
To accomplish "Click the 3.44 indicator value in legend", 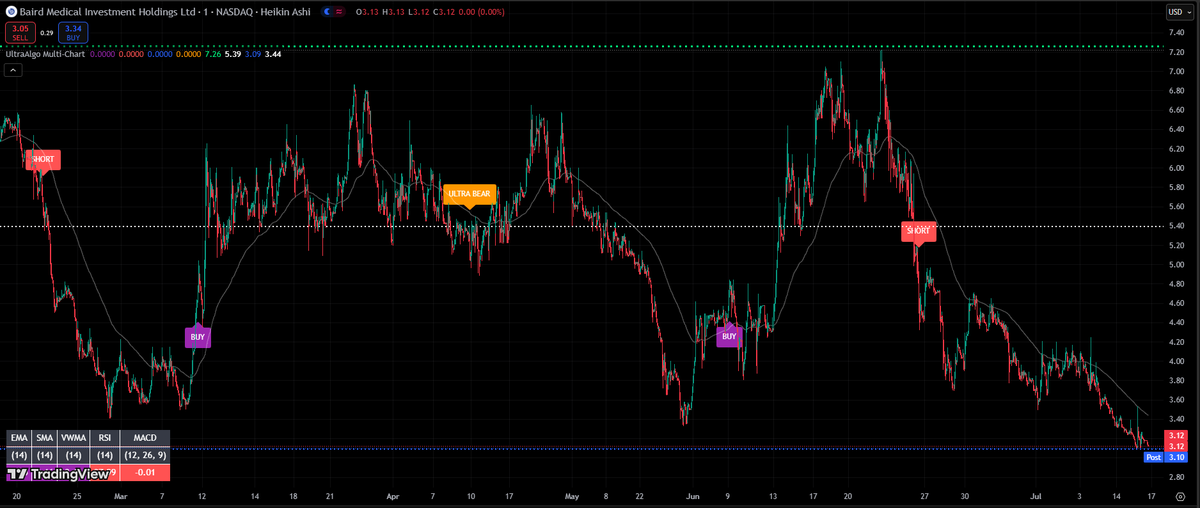I will (x=273, y=54).
